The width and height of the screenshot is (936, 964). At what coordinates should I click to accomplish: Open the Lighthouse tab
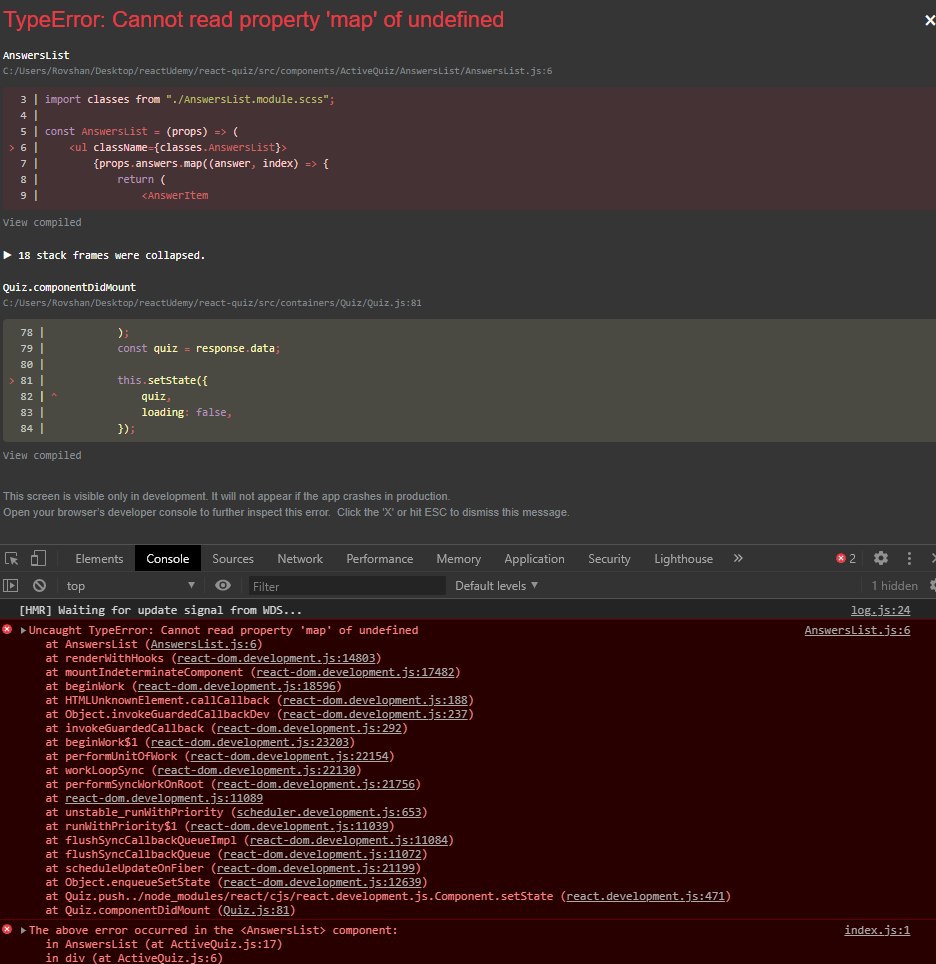click(683, 558)
